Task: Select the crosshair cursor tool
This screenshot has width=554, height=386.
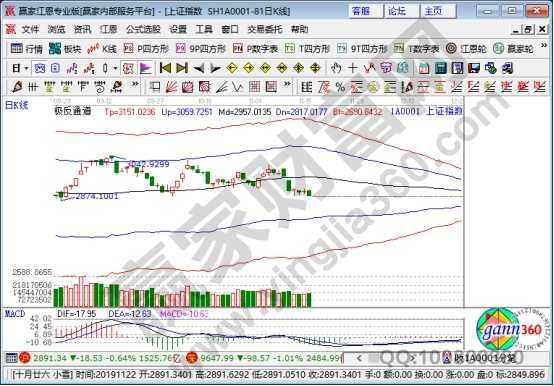Action: coord(352,68)
